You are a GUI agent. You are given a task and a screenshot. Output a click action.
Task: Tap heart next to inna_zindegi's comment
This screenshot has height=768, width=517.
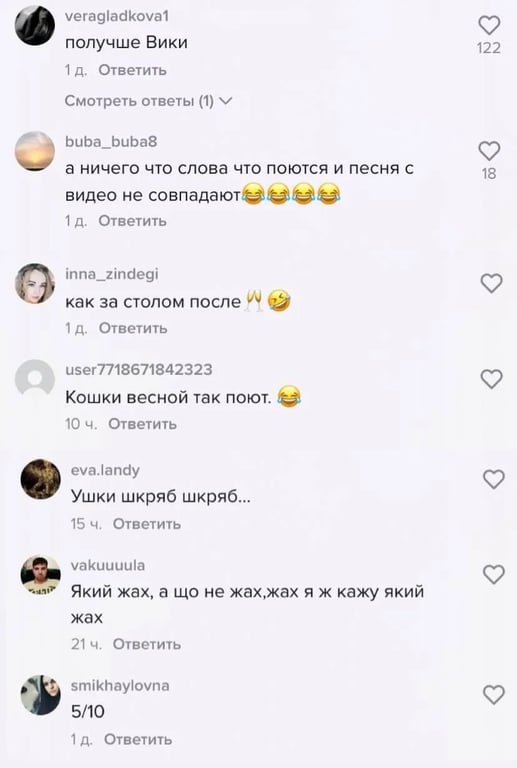[x=491, y=283]
